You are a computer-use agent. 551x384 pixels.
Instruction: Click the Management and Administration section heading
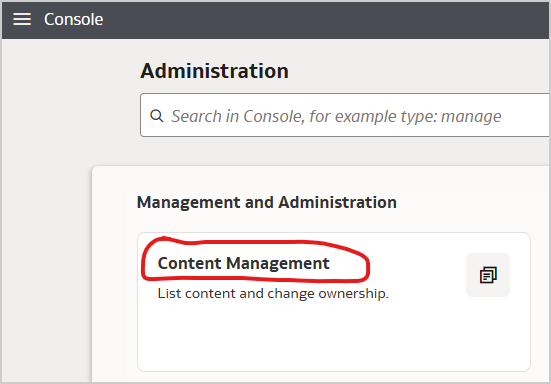point(267,202)
